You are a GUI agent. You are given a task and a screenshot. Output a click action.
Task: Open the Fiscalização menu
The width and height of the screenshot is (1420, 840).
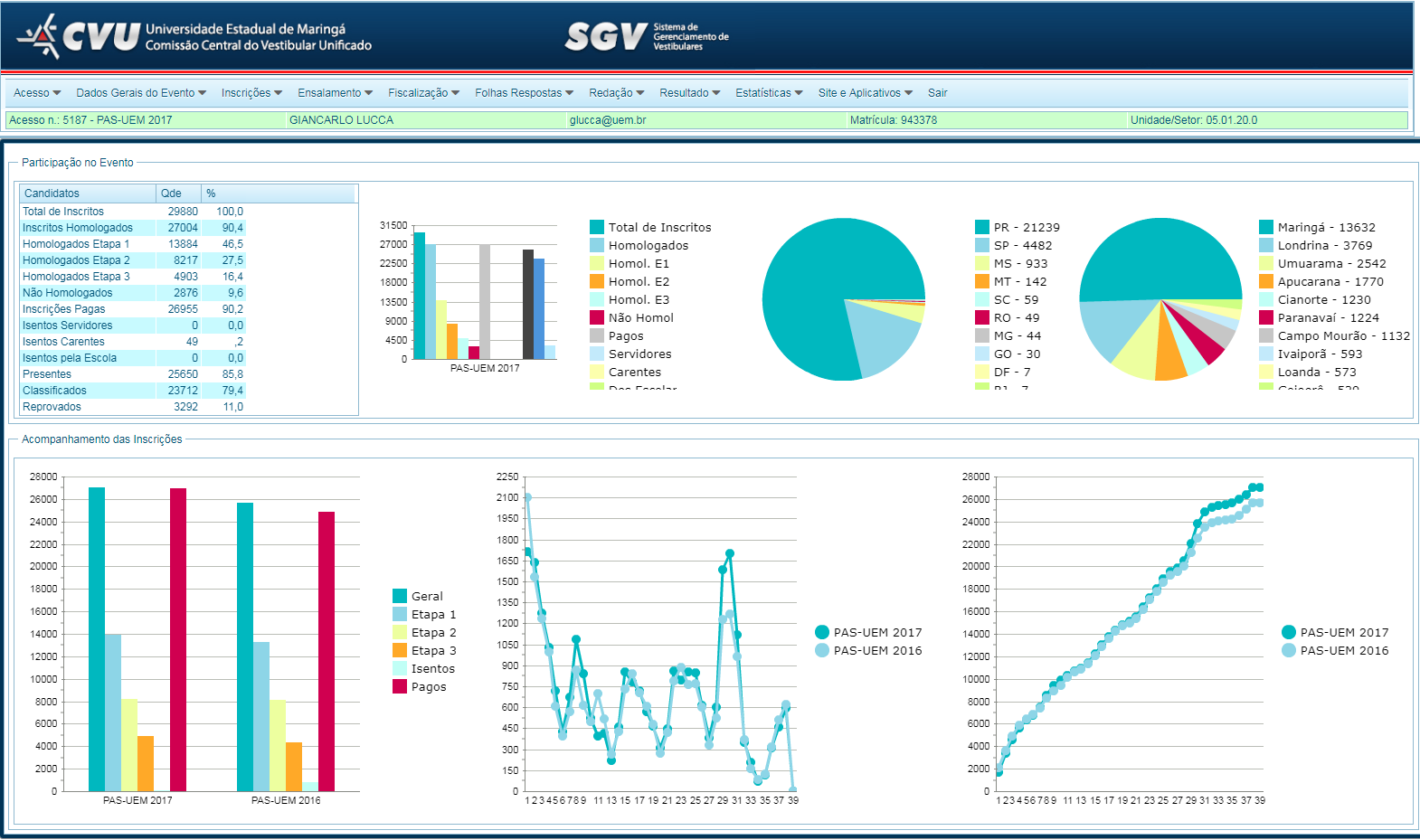[423, 93]
